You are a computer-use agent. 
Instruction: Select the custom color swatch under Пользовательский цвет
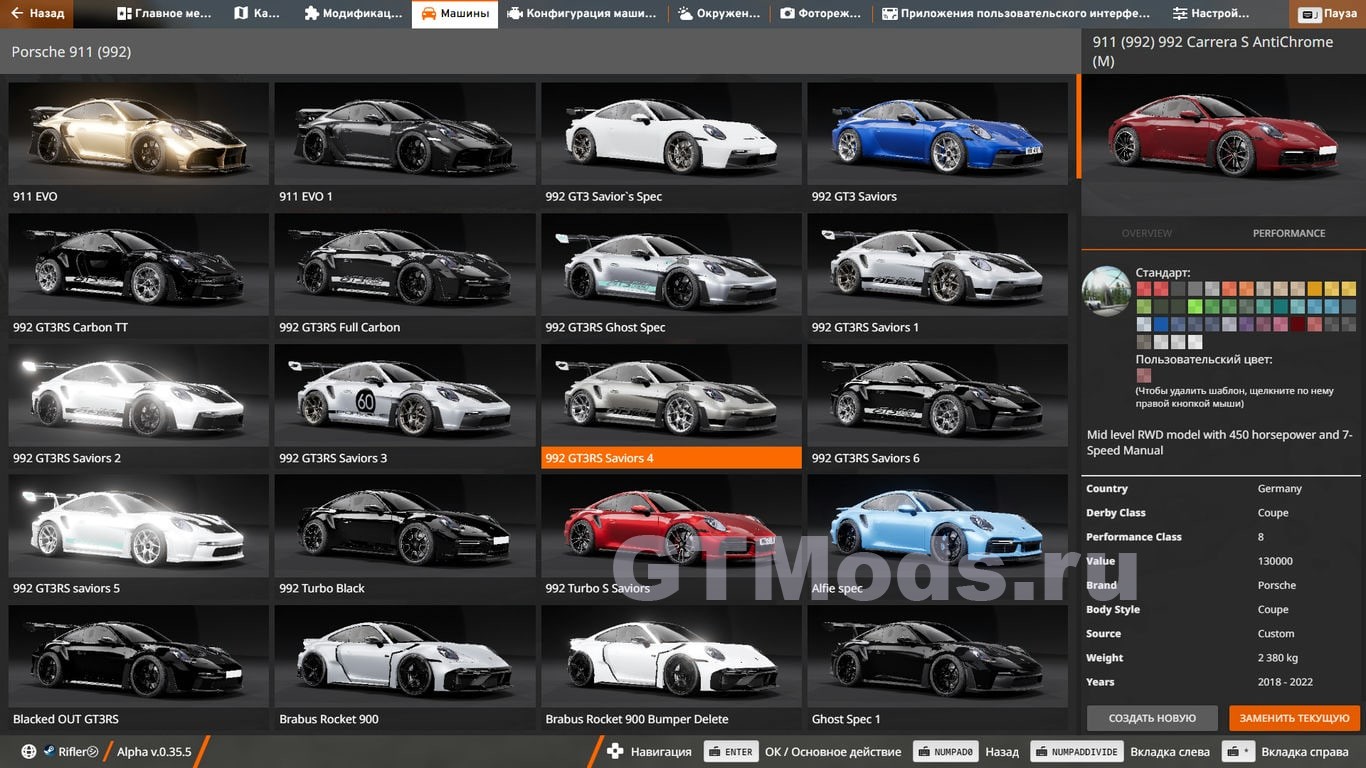tap(1144, 375)
